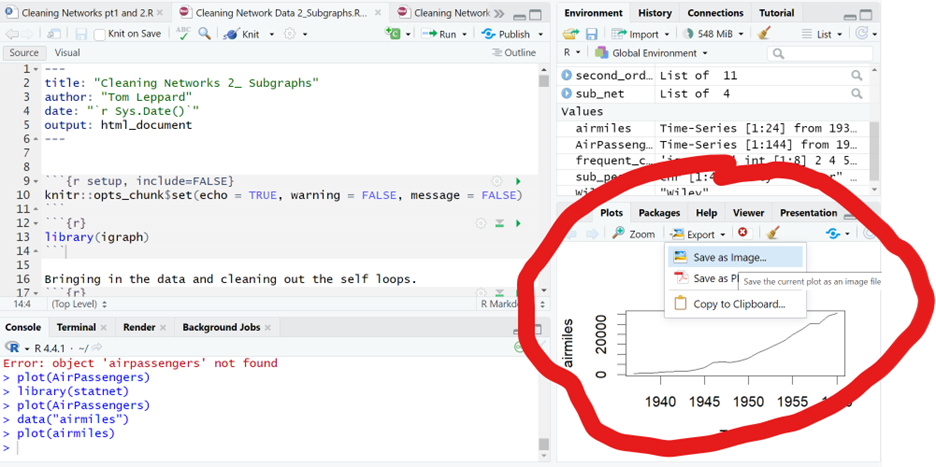Expand the second_ord list object
This screenshot has width=936, height=467.
[566, 76]
